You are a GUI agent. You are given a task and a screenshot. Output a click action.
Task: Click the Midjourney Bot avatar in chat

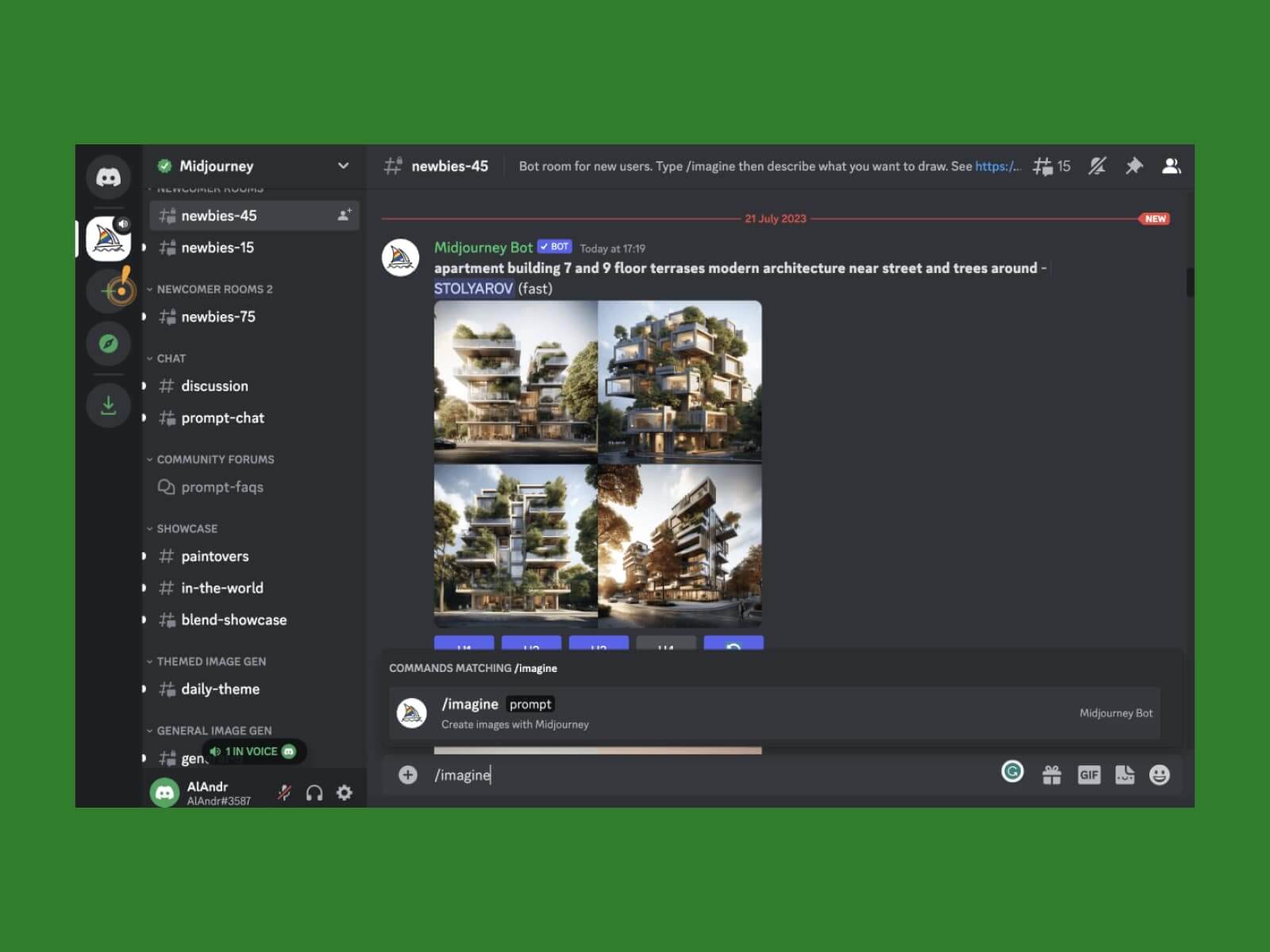(401, 258)
